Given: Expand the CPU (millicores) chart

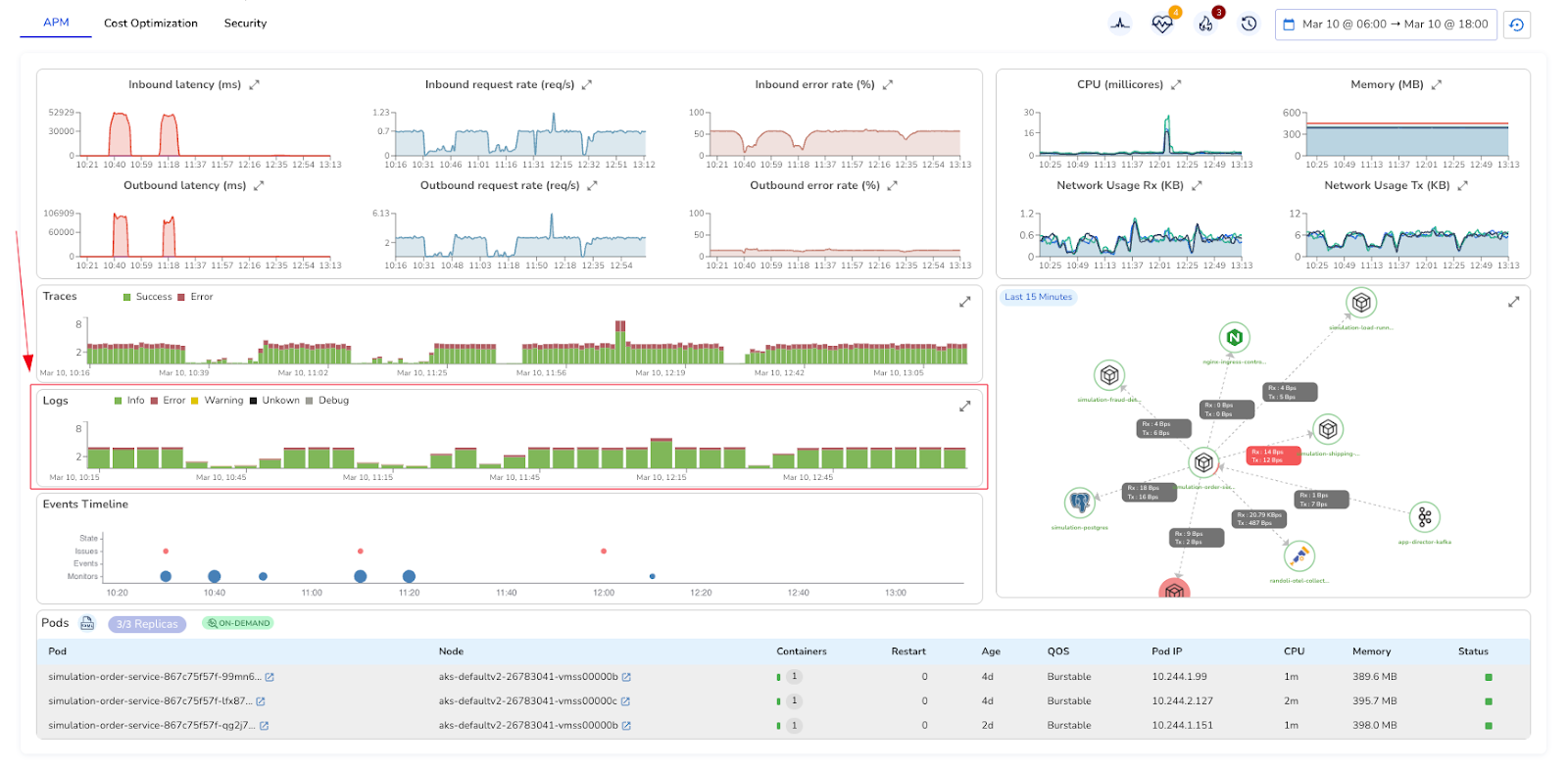Looking at the screenshot, I should click(1176, 85).
